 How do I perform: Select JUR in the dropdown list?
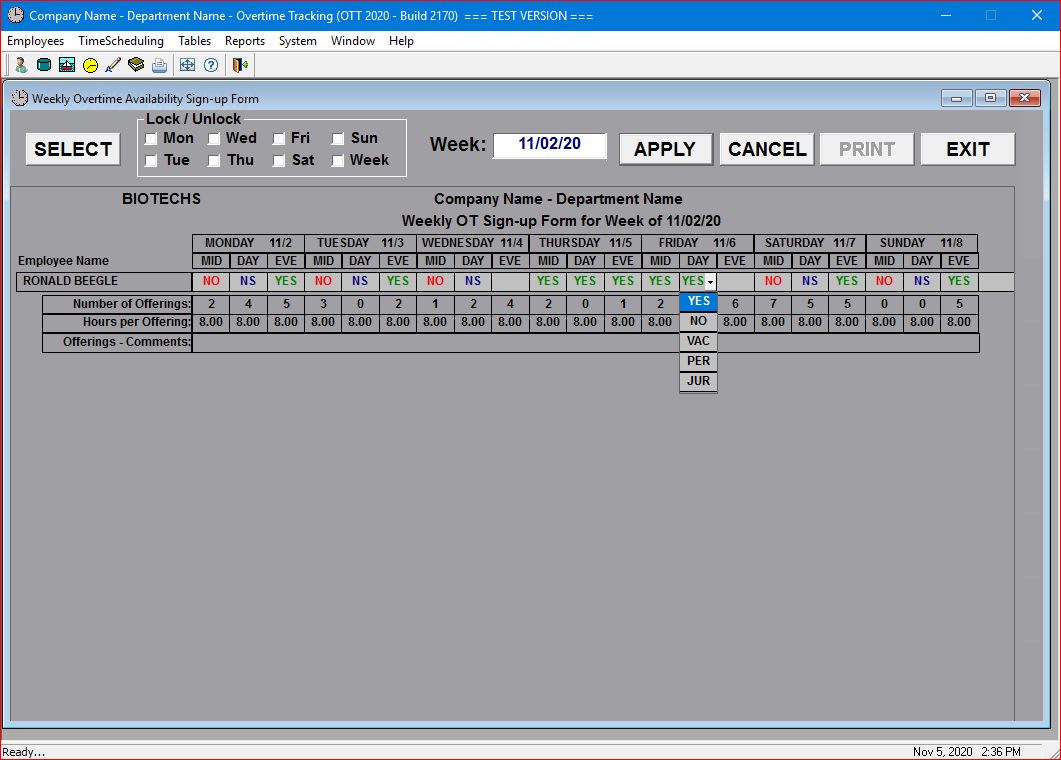tap(698, 381)
